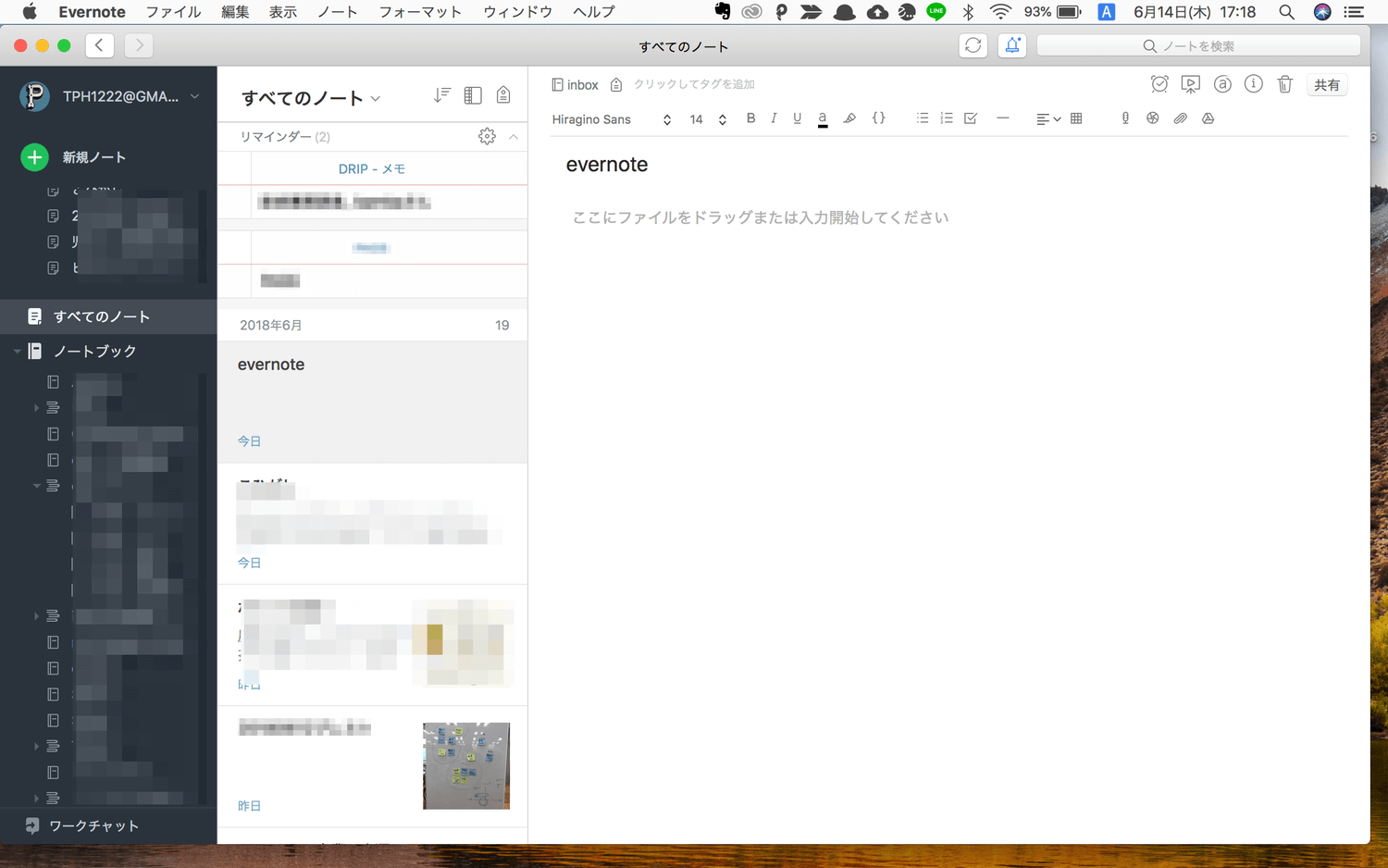Toggle italic formatting
The width and height of the screenshot is (1388, 868).
[774, 118]
